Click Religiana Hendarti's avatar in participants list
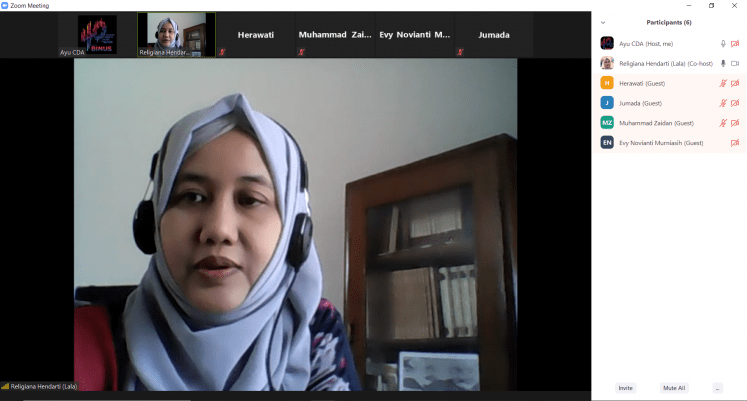 click(x=607, y=63)
